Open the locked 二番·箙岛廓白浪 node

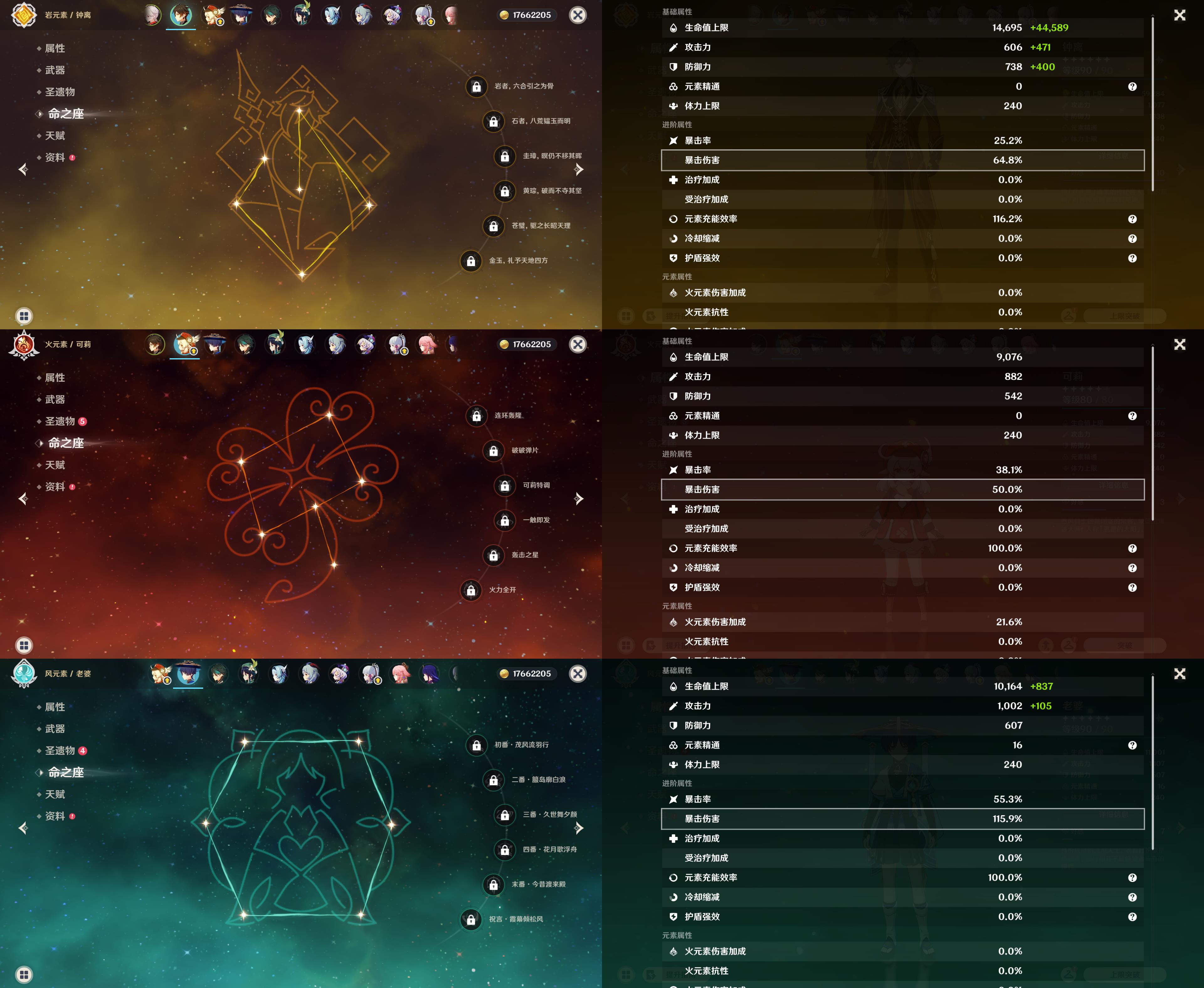(493, 780)
